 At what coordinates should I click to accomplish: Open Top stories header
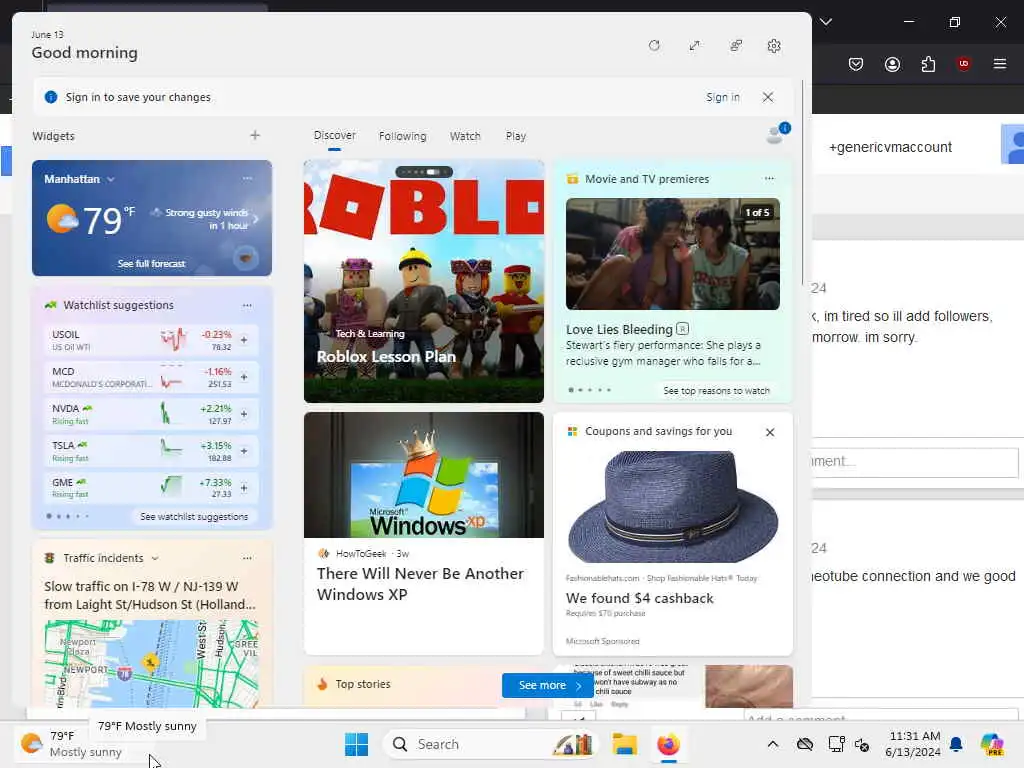[x=362, y=684]
